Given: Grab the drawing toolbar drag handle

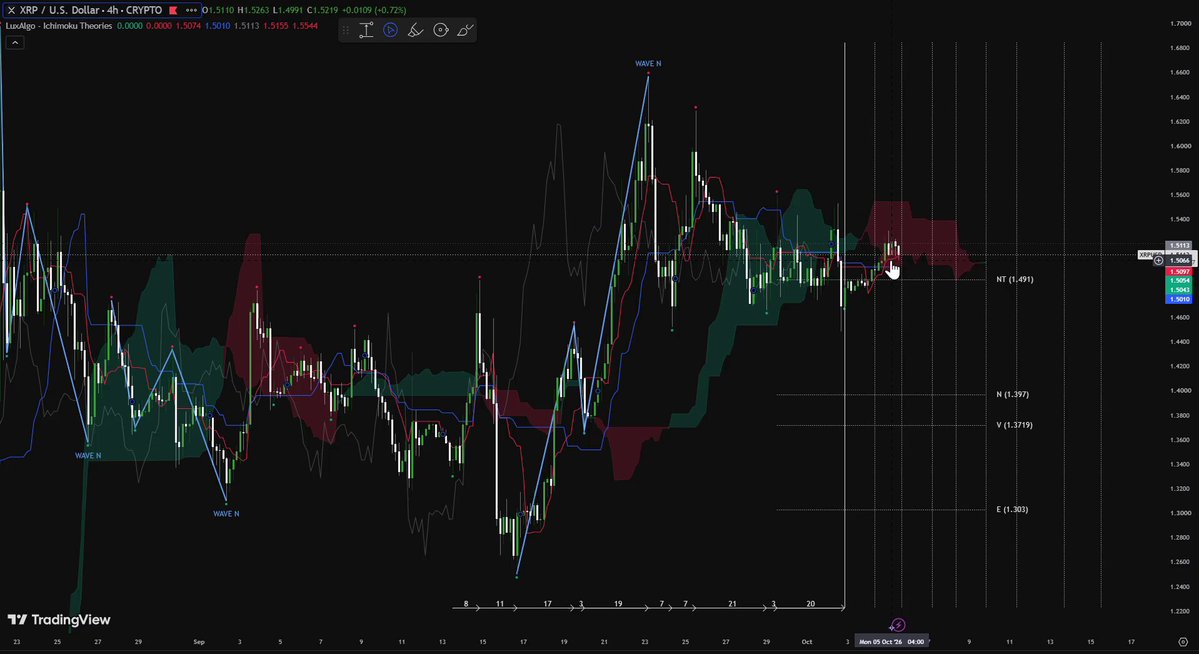Looking at the screenshot, I should 346,30.
